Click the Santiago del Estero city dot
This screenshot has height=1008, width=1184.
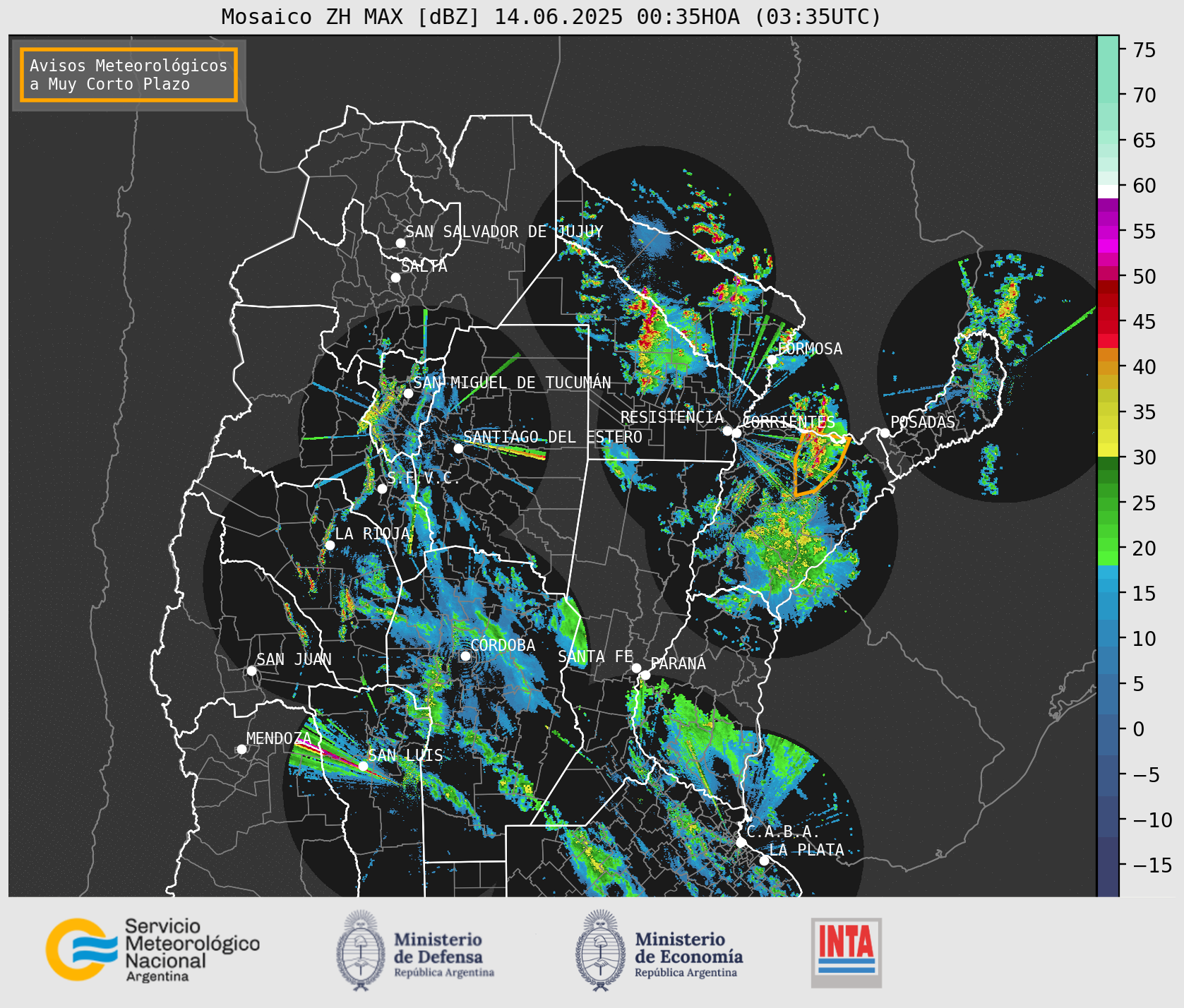tap(458, 448)
